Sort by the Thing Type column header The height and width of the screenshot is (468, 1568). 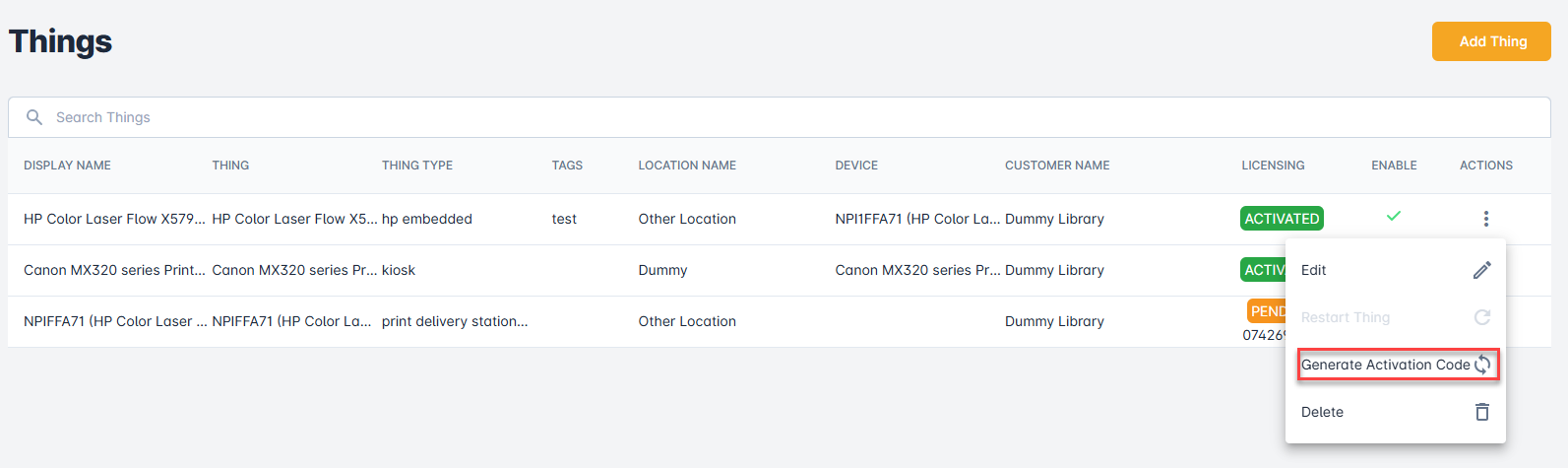417,166
